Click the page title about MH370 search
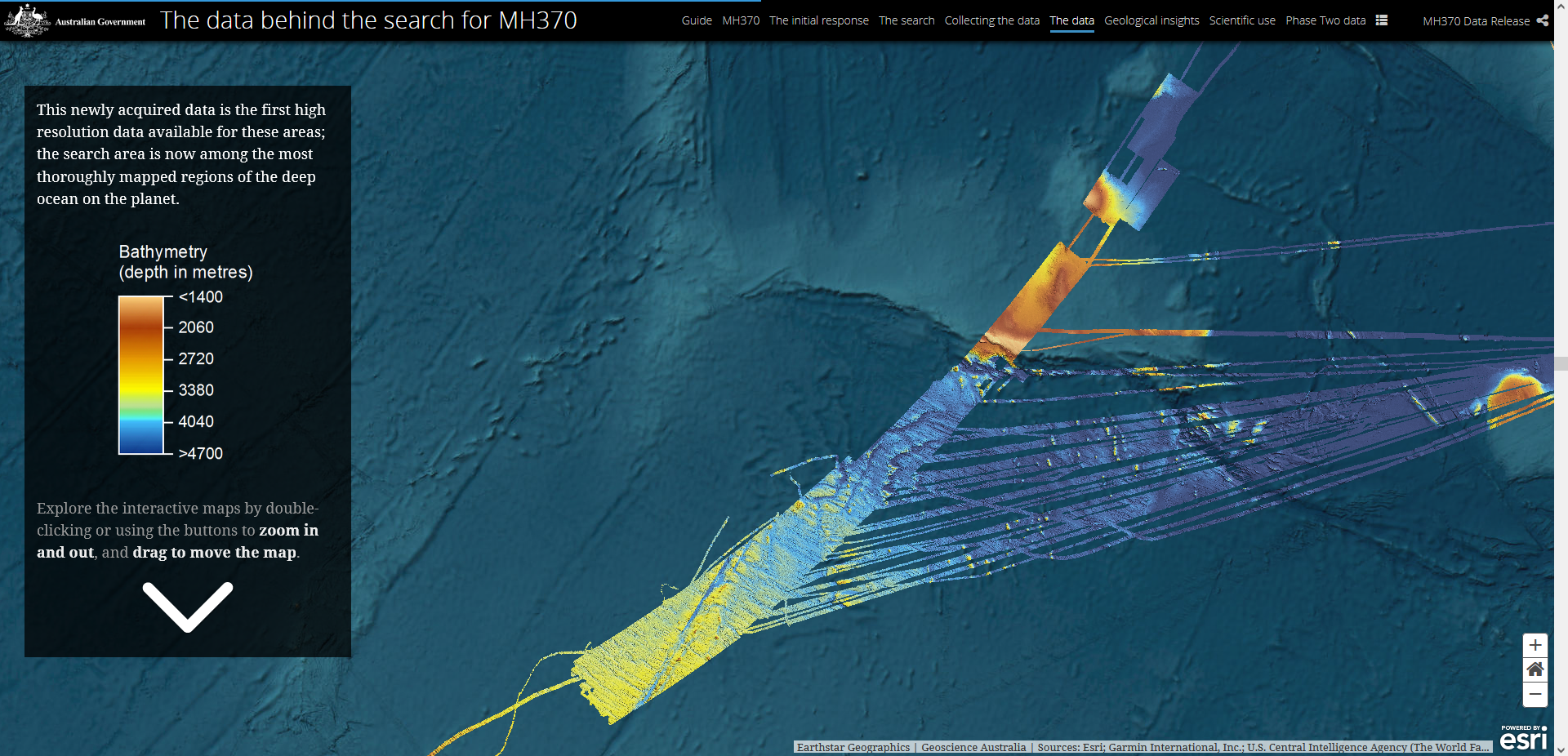The height and width of the screenshot is (756, 1568). coord(368,20)
